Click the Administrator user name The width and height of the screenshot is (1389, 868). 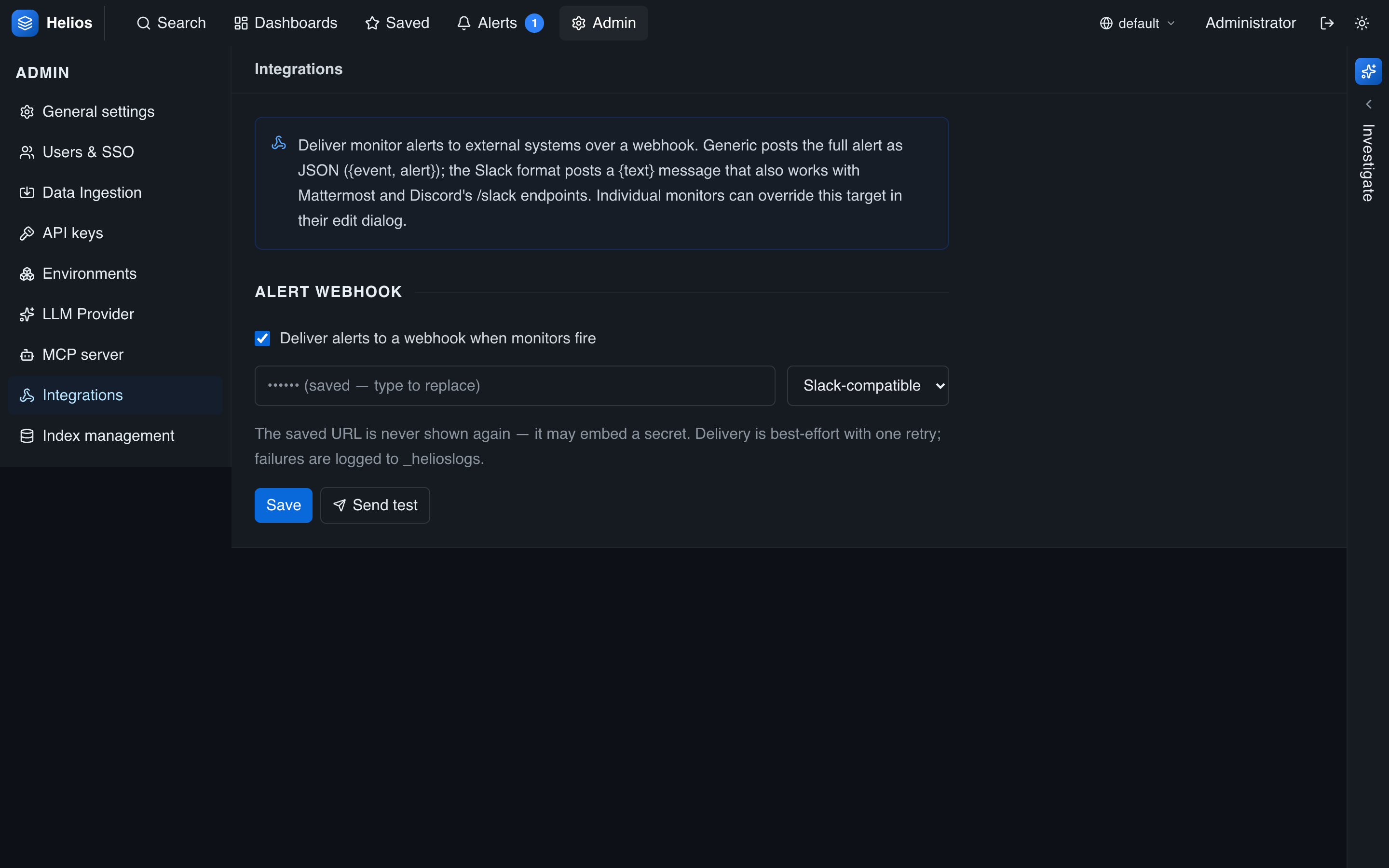click(x=1250, y=23)
